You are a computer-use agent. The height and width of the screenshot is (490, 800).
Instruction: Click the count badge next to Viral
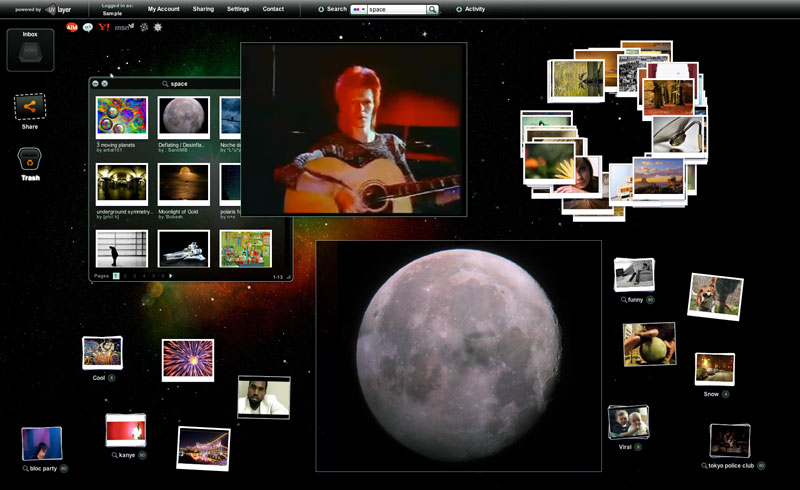638,447
